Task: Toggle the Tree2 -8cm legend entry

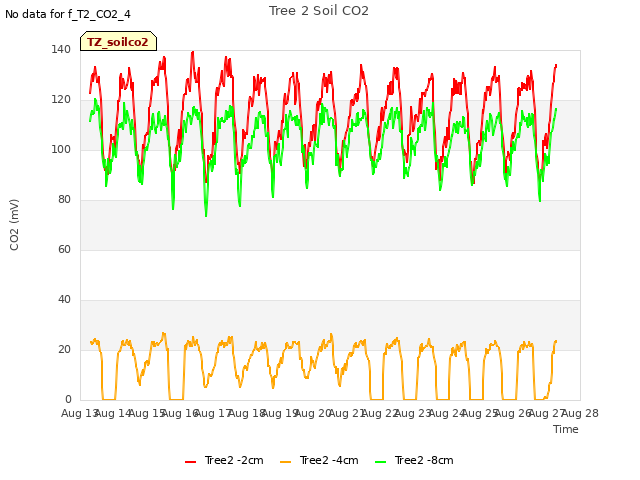Action: click(414, 460)
